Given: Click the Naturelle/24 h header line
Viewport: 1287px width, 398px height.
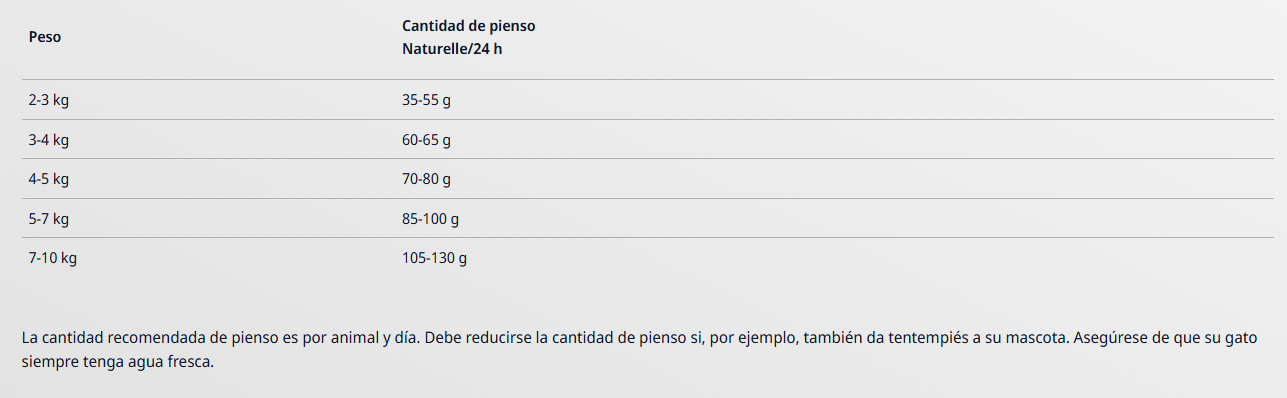Looking at the screenshot, I should tap(452, 48).
